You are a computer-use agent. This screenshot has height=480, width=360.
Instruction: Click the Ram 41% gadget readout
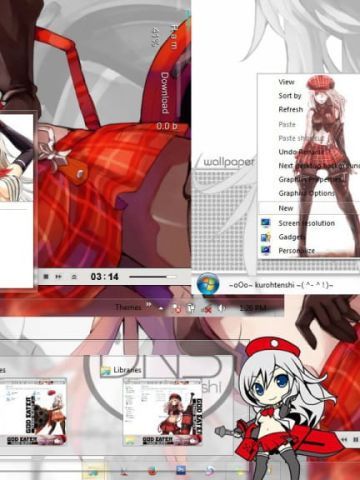[165, 36]
